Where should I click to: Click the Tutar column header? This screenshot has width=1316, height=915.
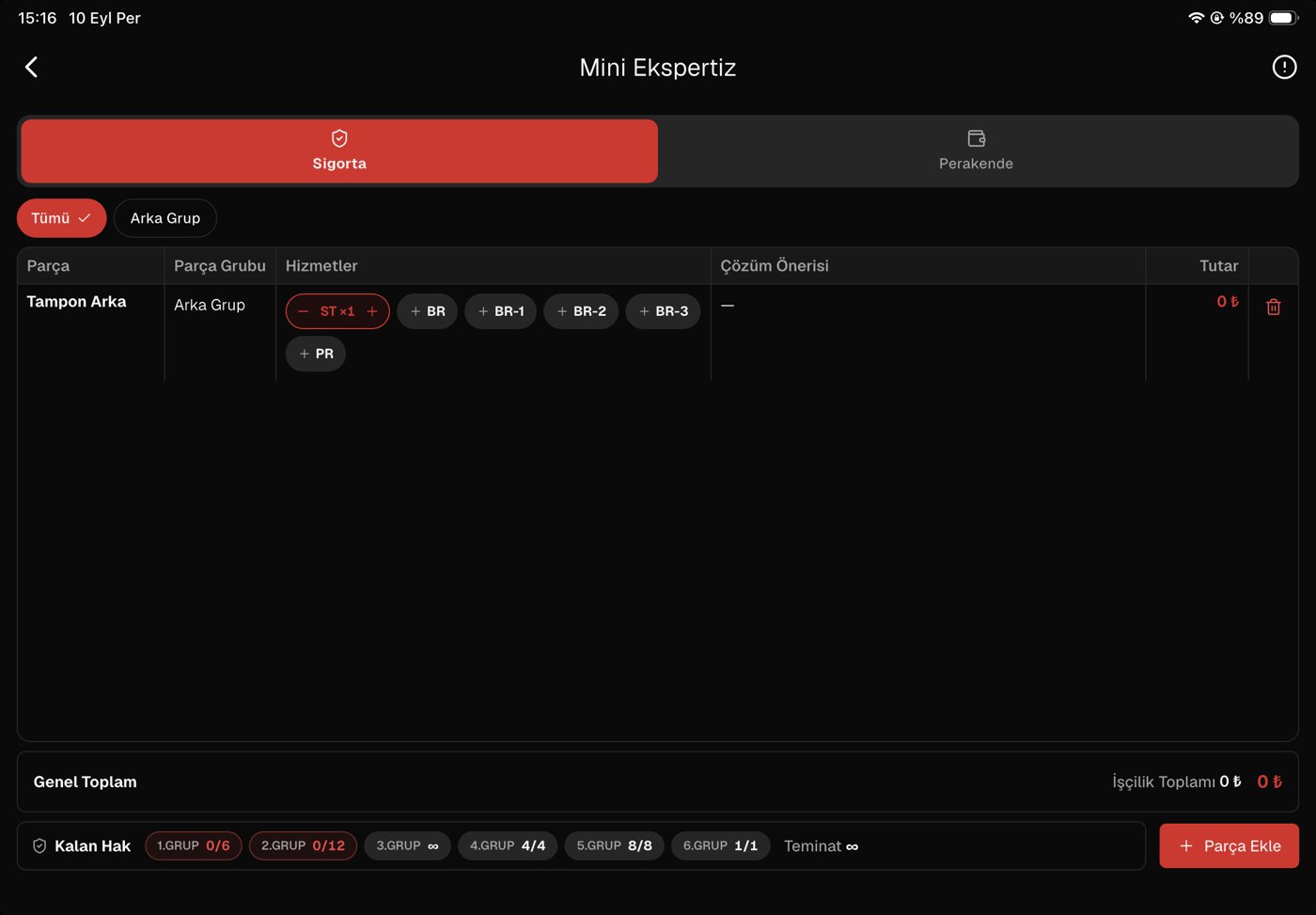(1218, 266)
